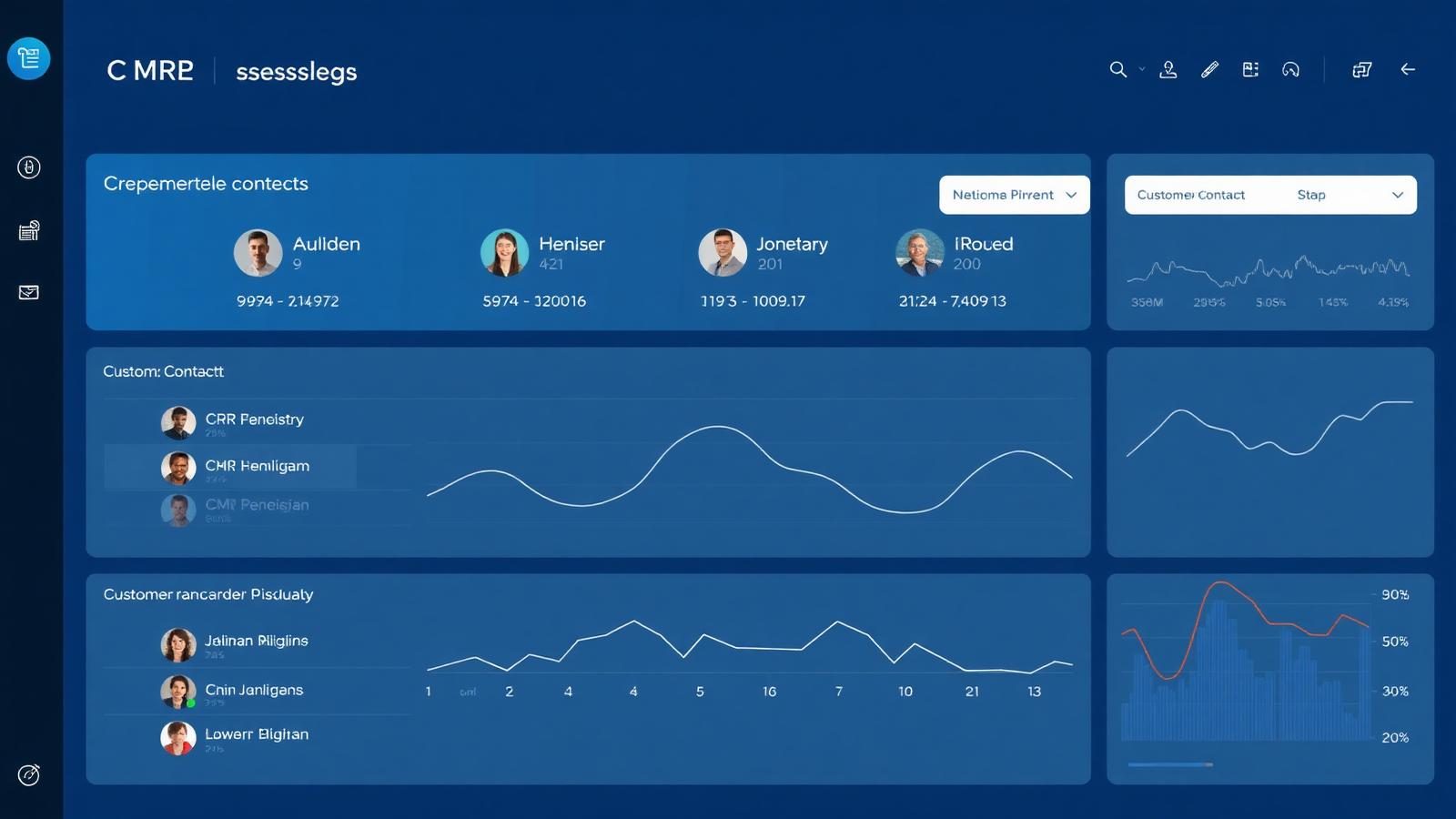Click the Crepemertele contects heading
Screen dimensions: 1456x819
pos(206,184)
